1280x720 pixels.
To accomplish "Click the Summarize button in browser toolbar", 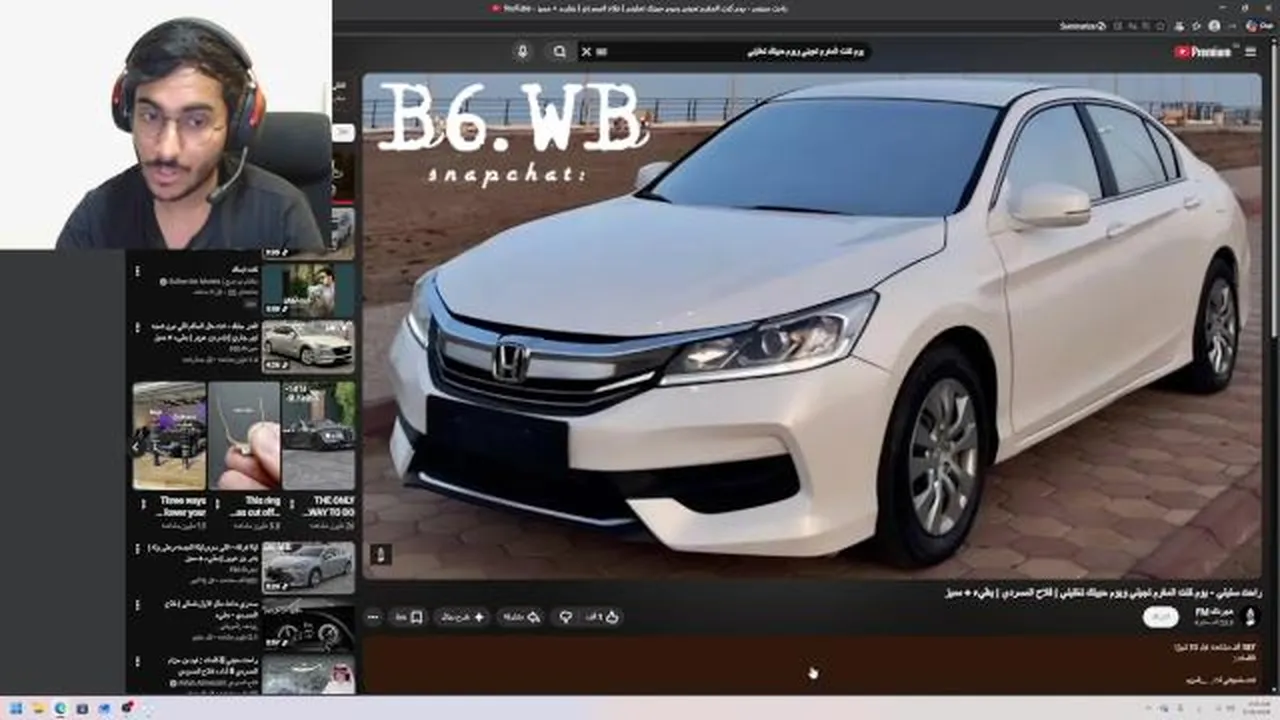I will (x=1083, y=26).
